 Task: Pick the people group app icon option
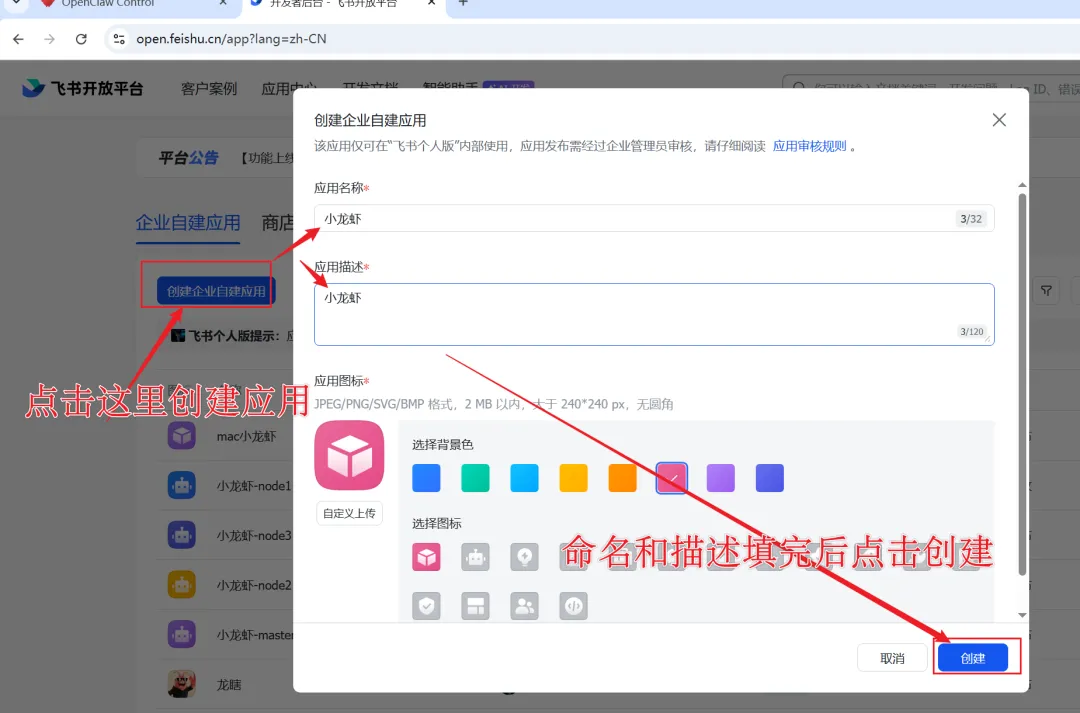point(524,606)
